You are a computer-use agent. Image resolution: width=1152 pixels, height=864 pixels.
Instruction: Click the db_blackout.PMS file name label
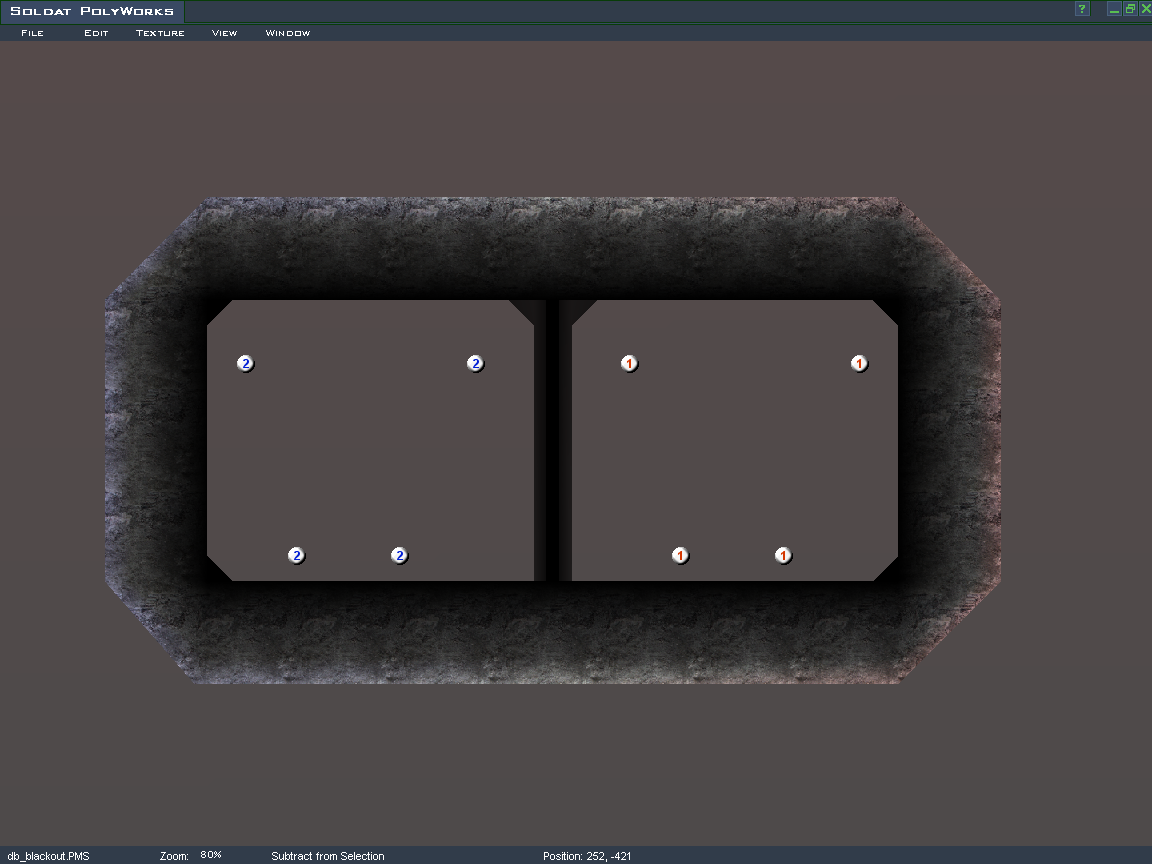point(48,856)
